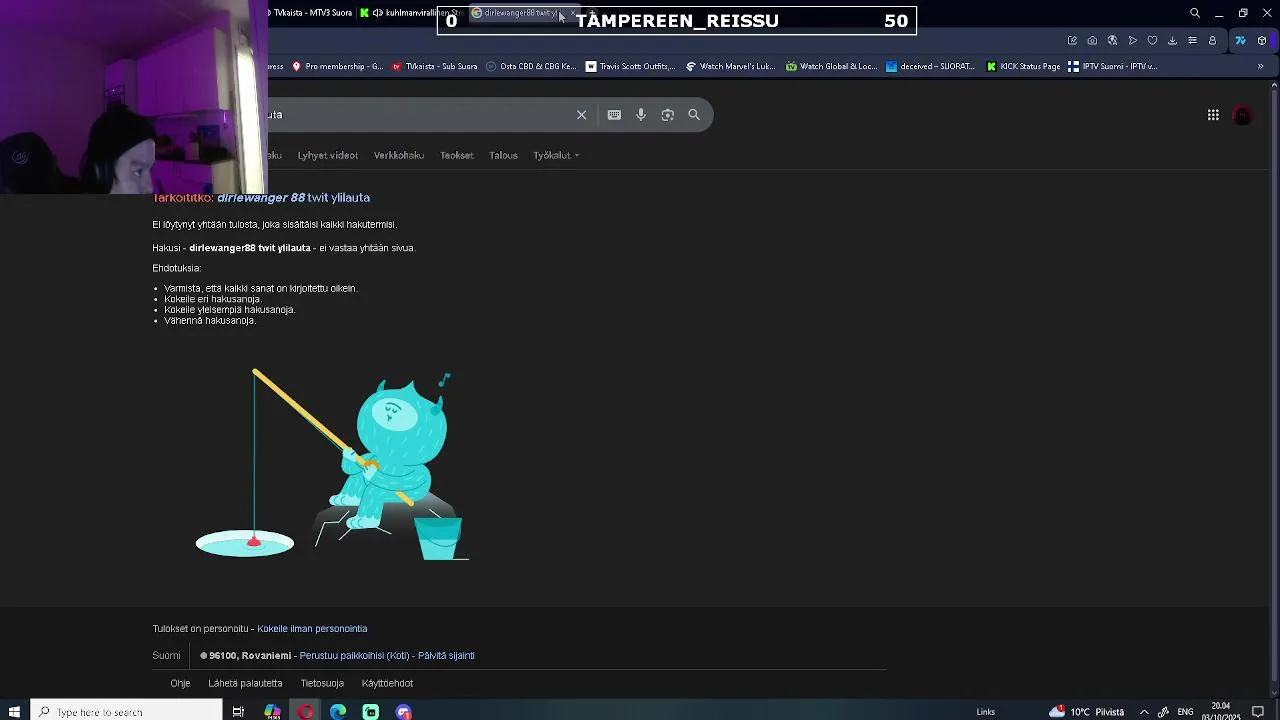
Task: Click the player play-arrow toolbar icon
Action: coord(1133,41)
